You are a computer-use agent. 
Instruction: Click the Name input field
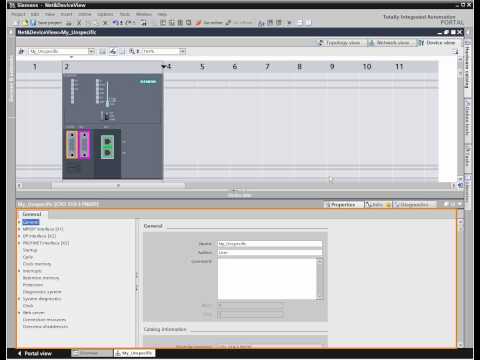(x=270, y=244)
